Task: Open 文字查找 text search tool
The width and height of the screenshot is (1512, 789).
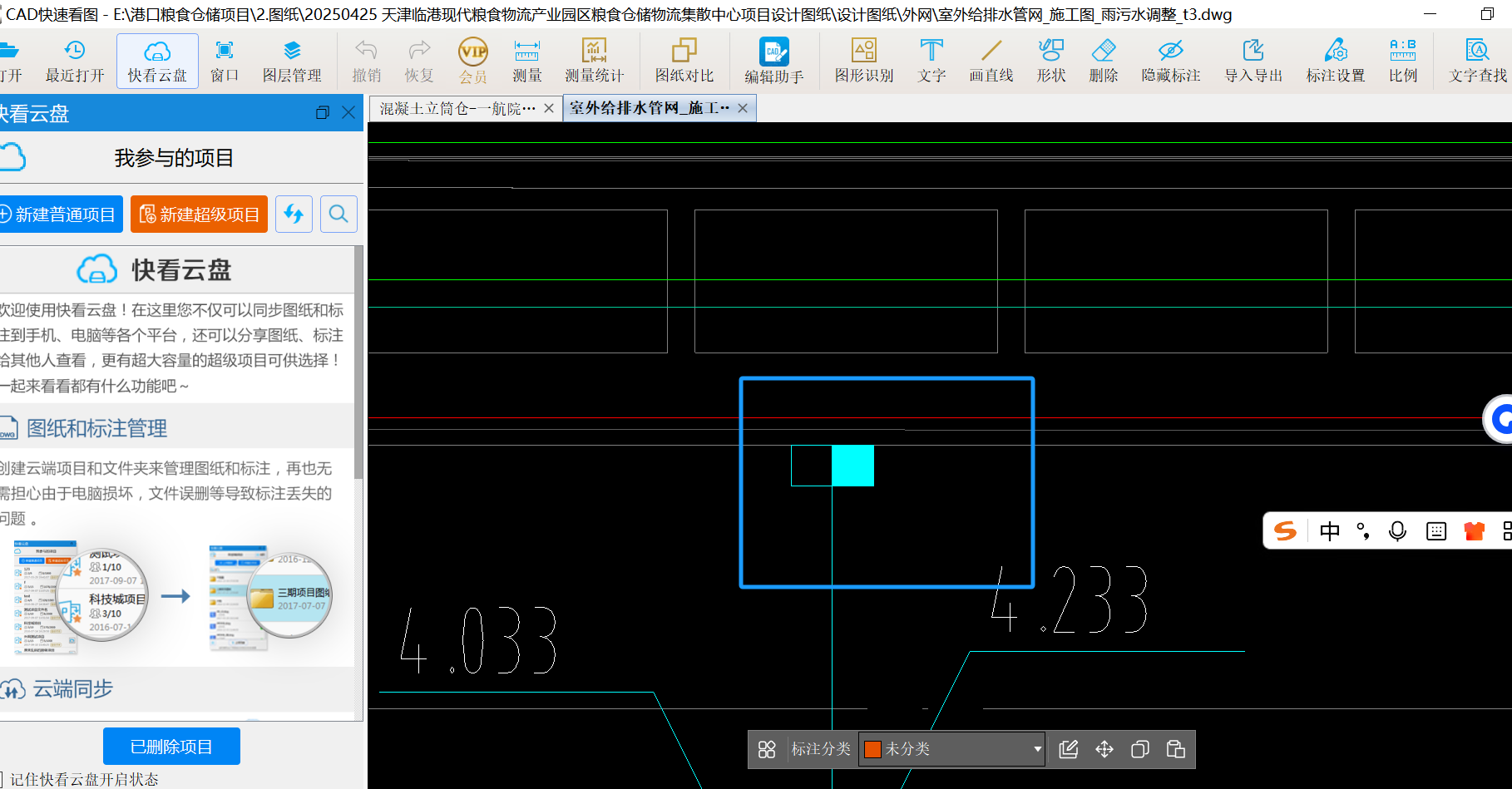Action: (x=1477, y=61)
